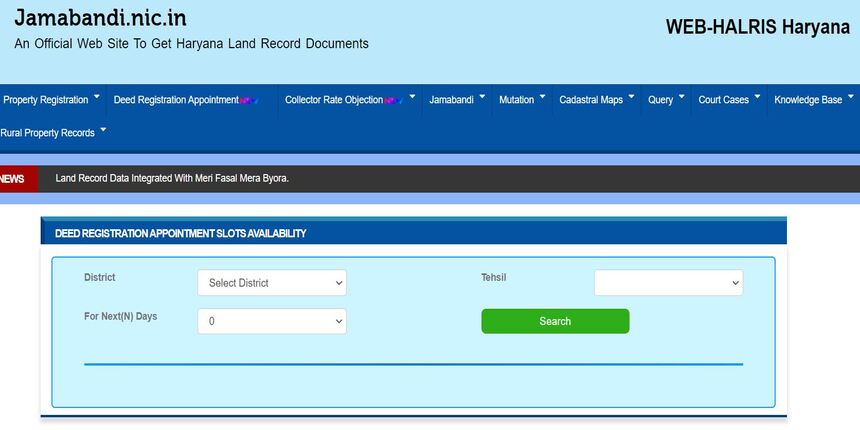Click the Meri Fasal Mera Byora news text
Viewport: 860px width, 430px height.
172,179
